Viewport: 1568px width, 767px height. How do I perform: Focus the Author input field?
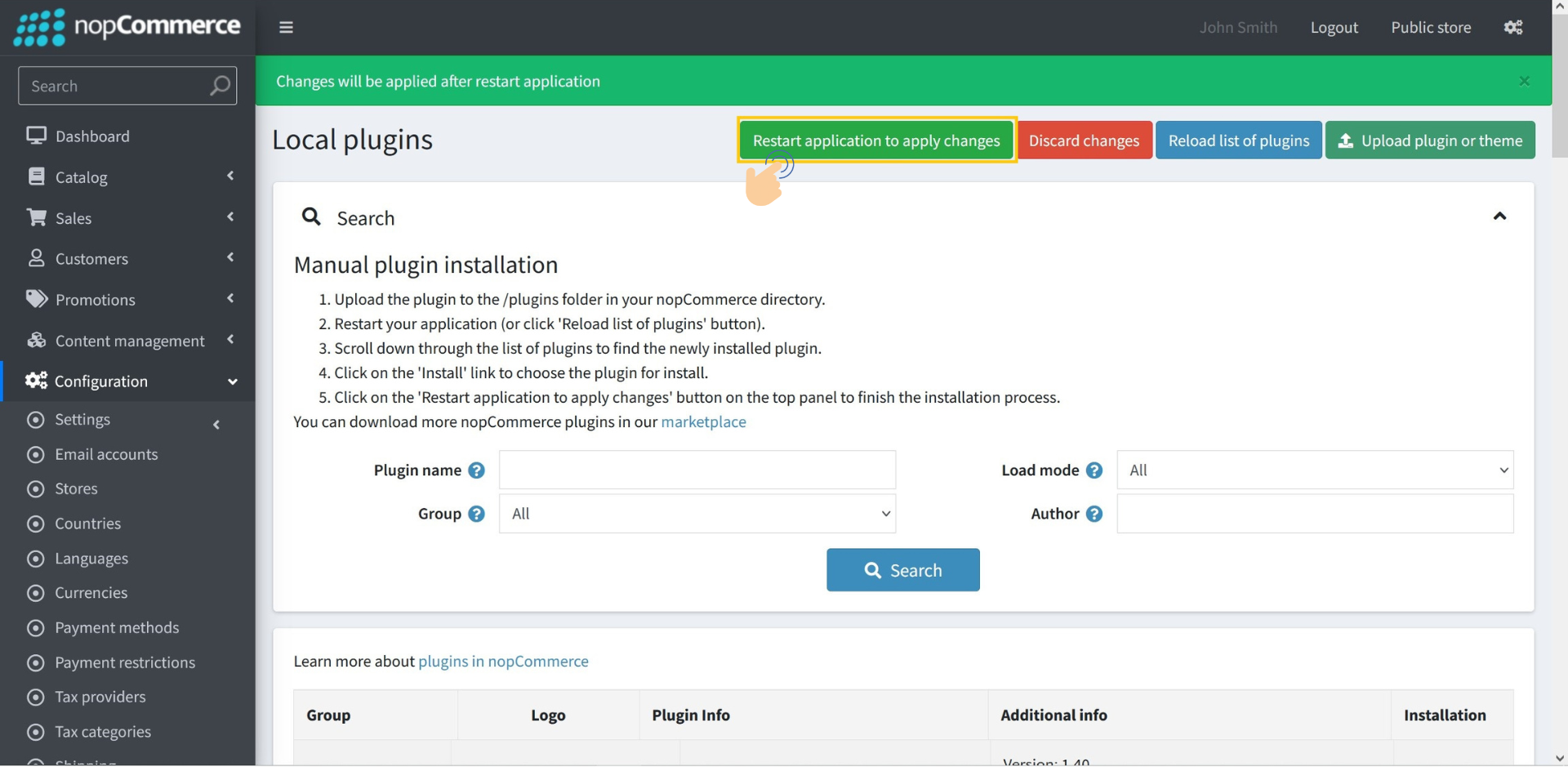1315,514
